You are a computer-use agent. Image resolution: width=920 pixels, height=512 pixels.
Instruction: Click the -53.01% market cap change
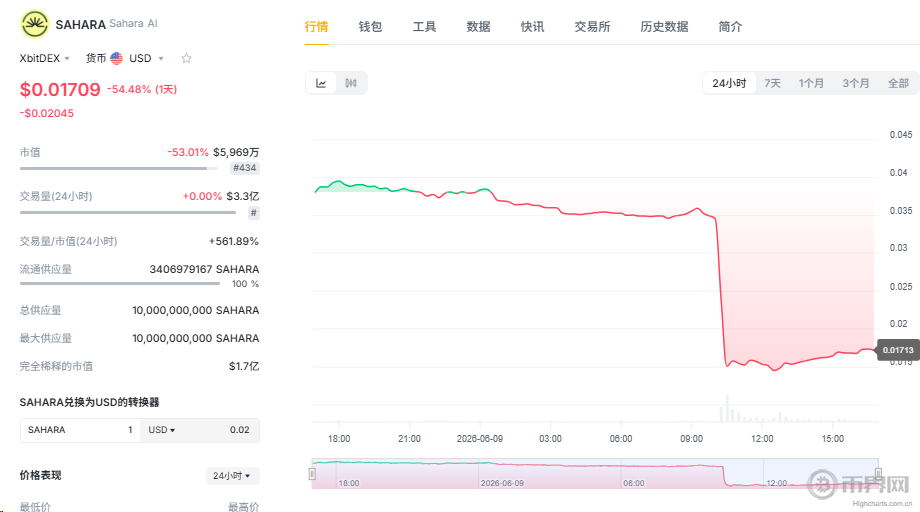click(x=188, y=152)
